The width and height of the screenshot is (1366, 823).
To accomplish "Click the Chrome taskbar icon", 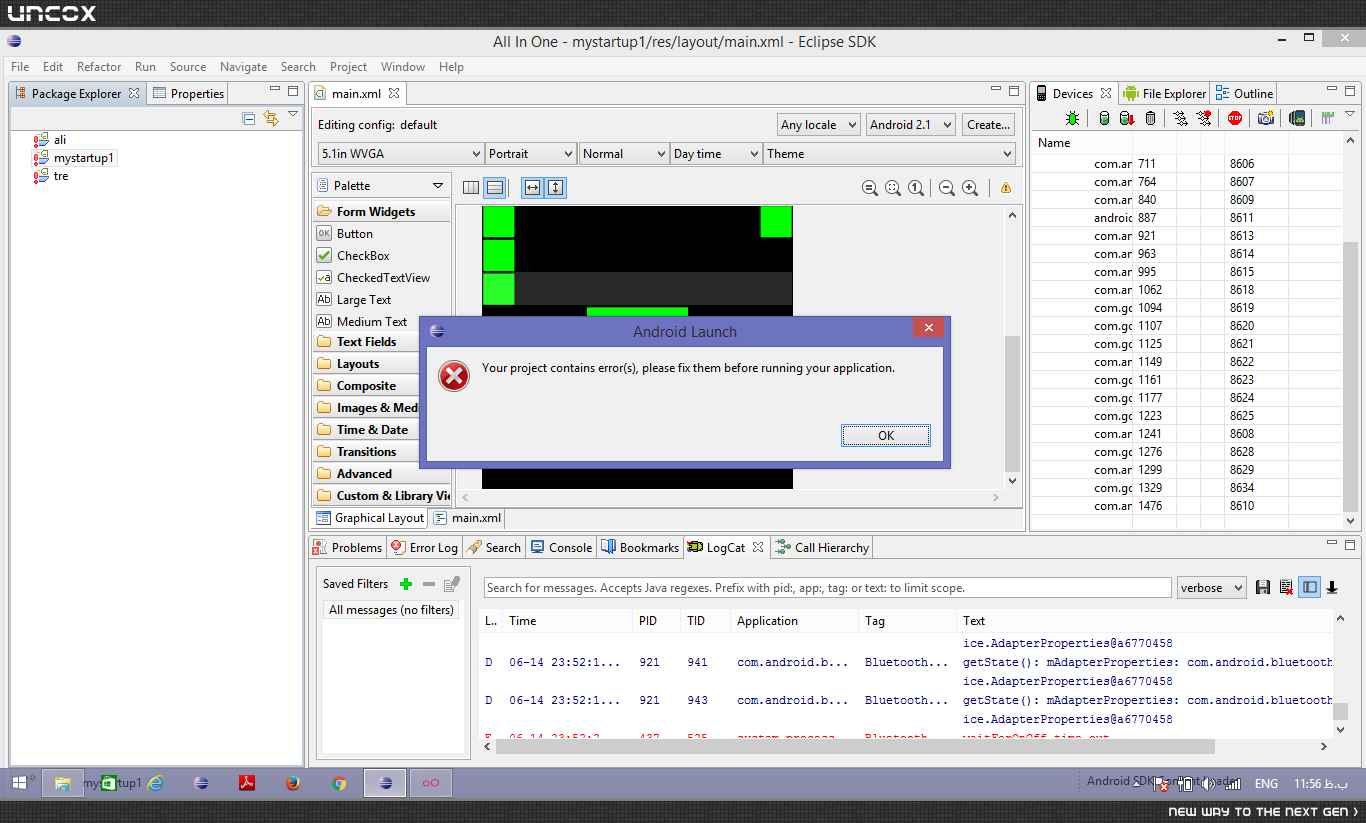I will click(x=339, y=783).
